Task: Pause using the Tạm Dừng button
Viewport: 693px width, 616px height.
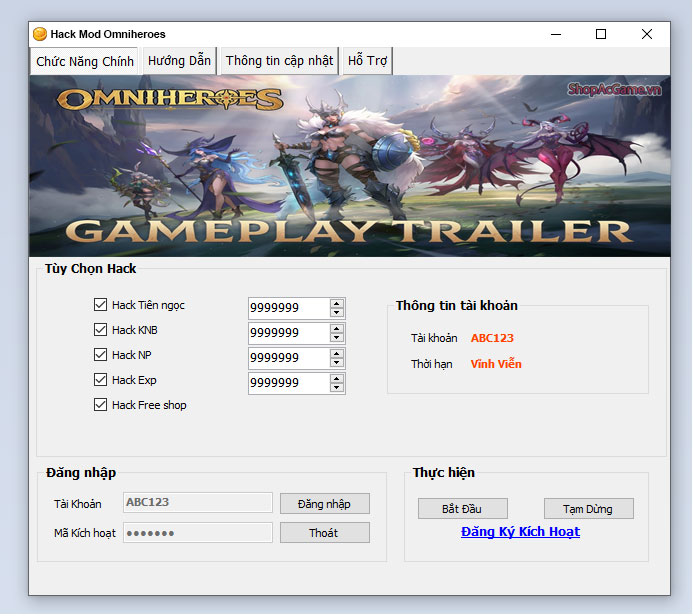Action: [x=589, y=509]
